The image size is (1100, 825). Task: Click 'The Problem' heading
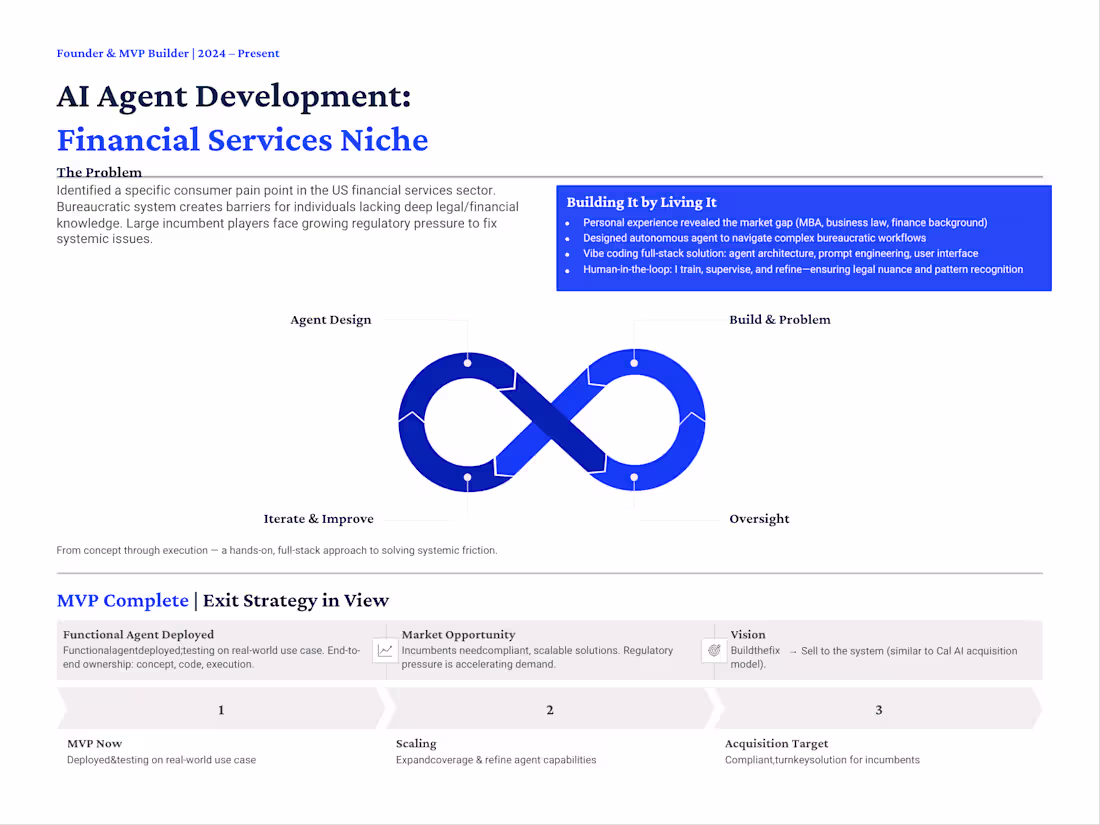tap(99, 172)
